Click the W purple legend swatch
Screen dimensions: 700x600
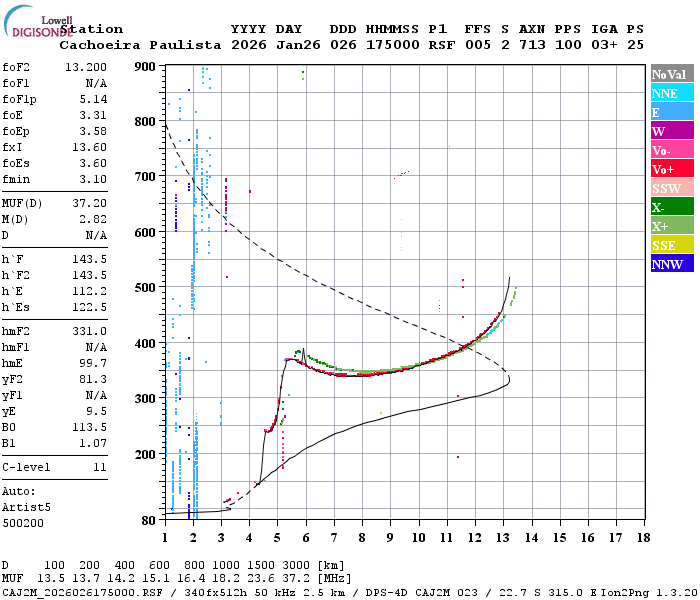click(x=672, y=131)
